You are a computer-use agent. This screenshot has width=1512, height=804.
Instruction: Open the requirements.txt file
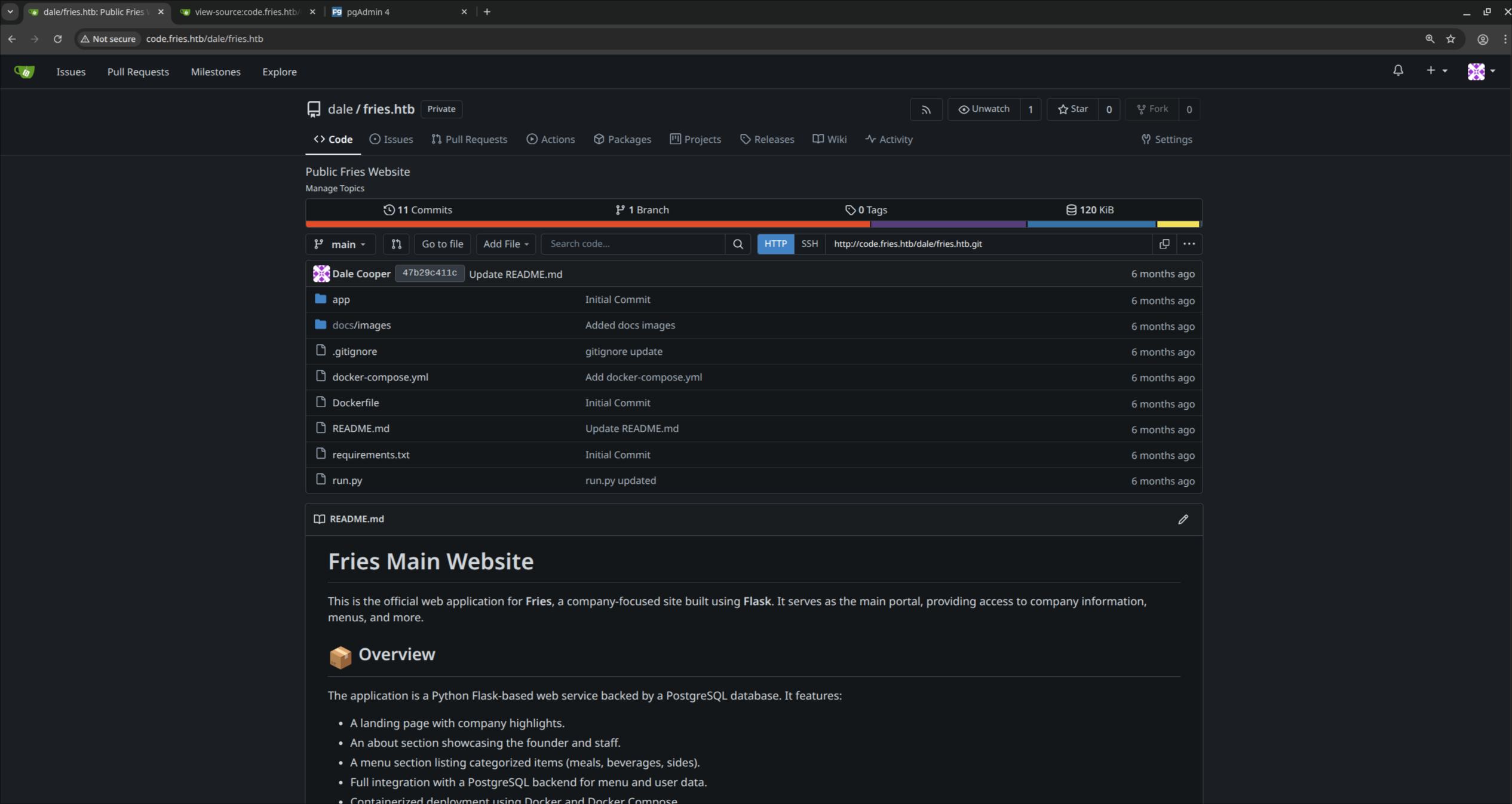coord(371,455)
